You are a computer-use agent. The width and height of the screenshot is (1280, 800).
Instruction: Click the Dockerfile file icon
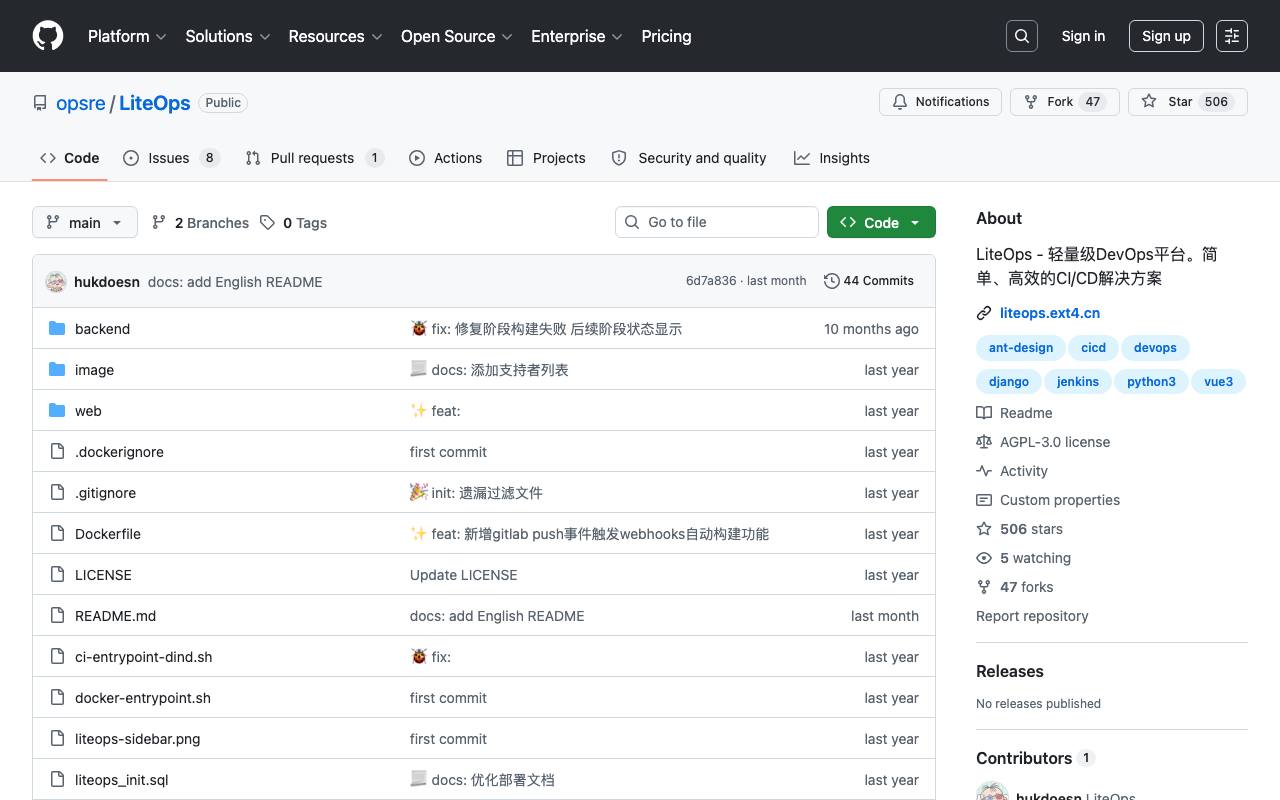point(57,534)
